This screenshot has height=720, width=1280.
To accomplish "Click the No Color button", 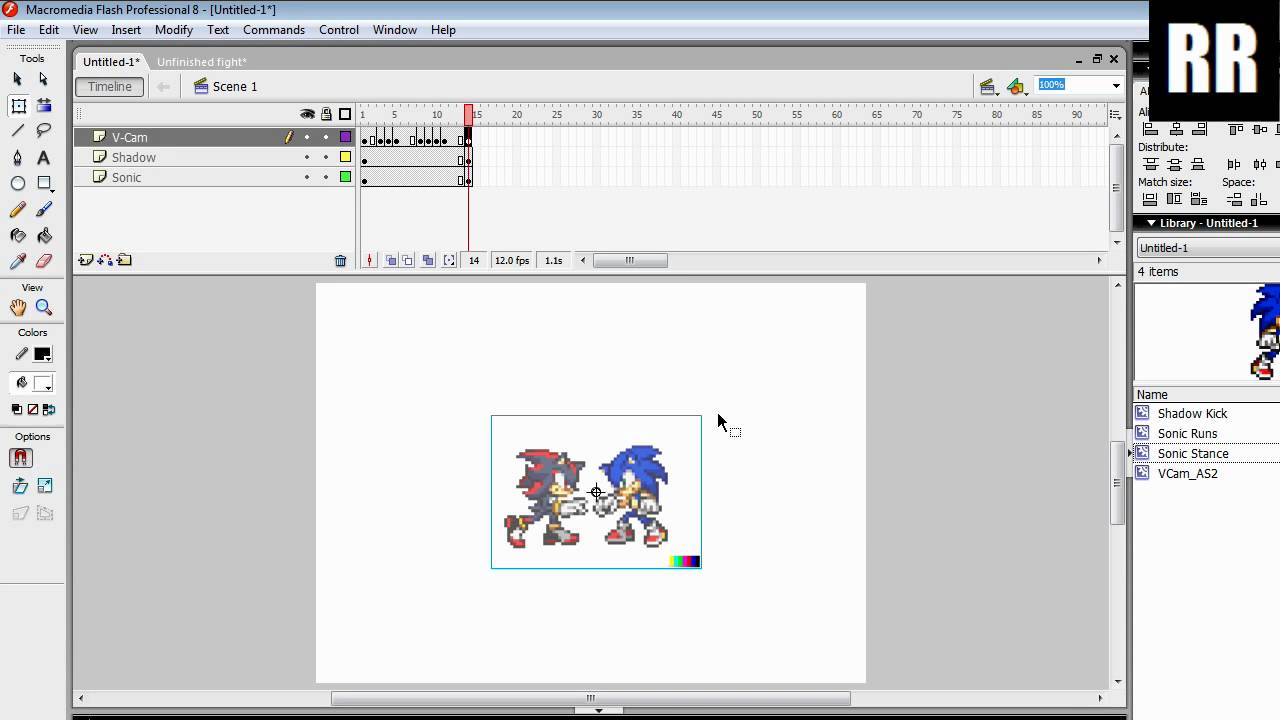I will pos(33,409).
